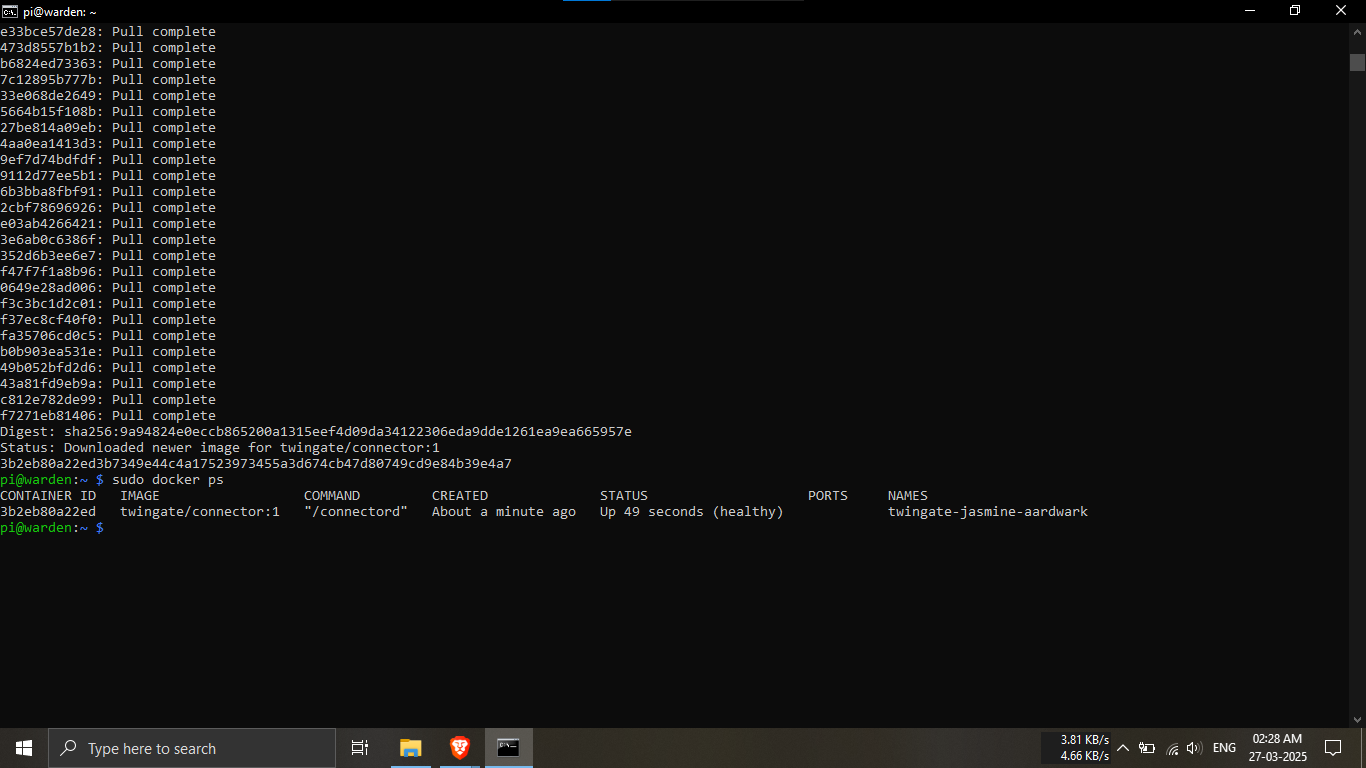Click the terminal scrollbar thumb
This screenshot has width=1366, height=768.
(x=1357, y=62)
